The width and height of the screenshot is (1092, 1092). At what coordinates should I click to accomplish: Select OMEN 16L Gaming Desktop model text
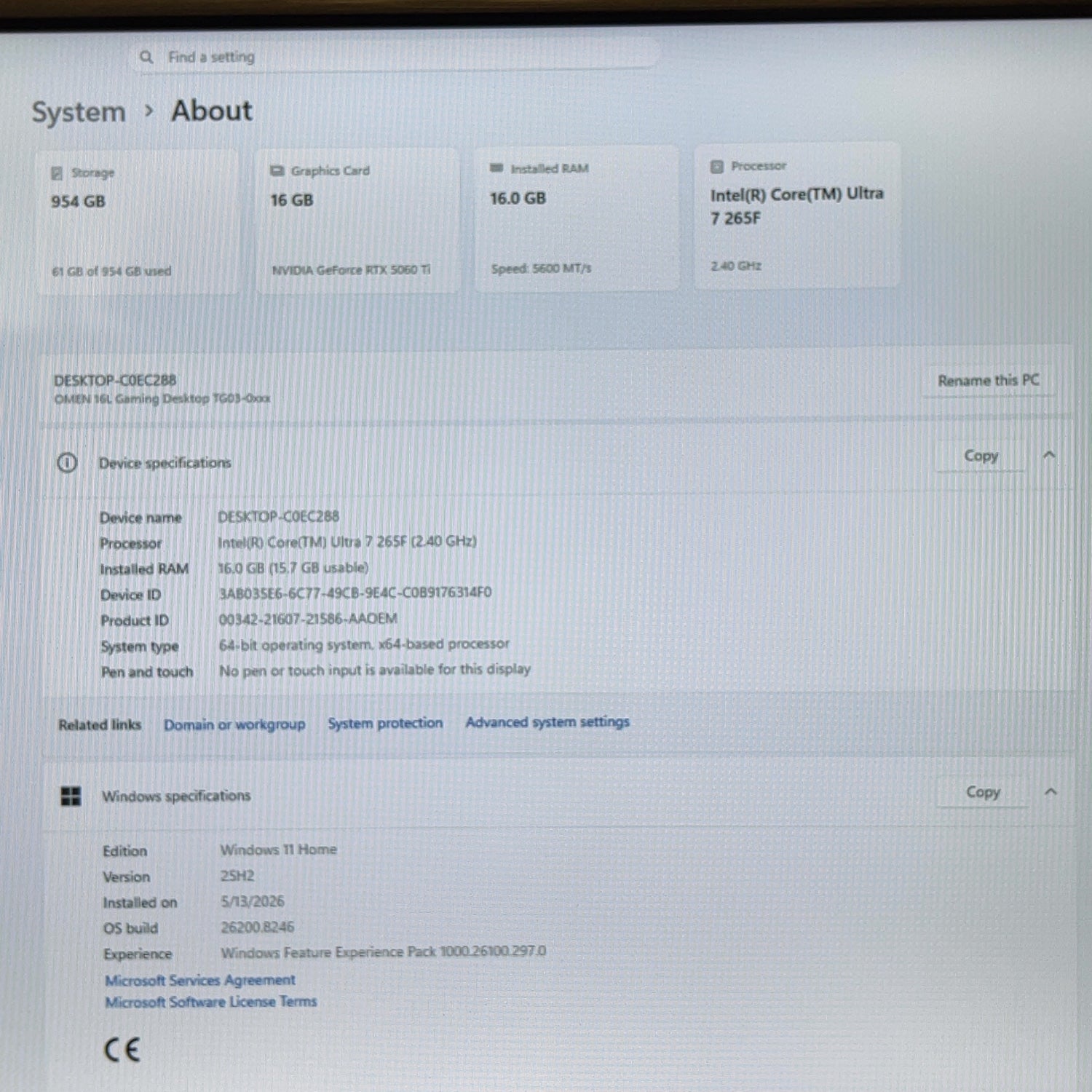pyautogui.click(x=162, y=399)
